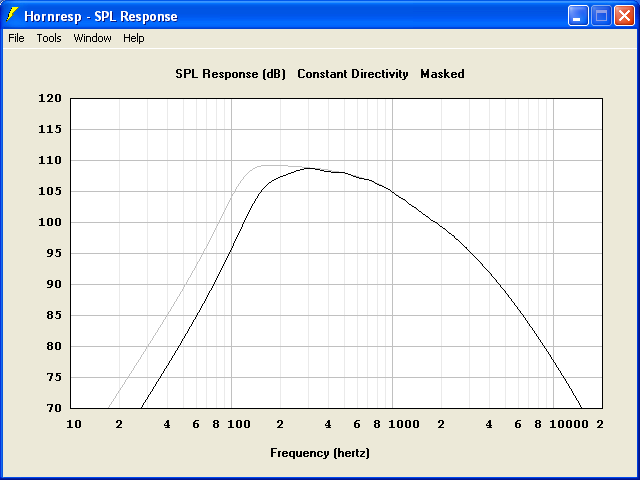Click the 1000 Hz frequency axis label
This screenshot has height=482, width=640.
click(404, 424)
